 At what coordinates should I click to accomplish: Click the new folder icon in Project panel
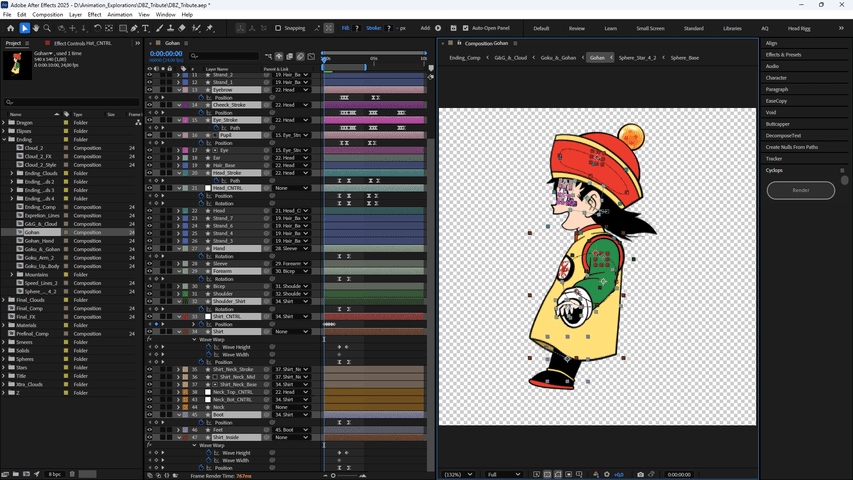point(16,475)
